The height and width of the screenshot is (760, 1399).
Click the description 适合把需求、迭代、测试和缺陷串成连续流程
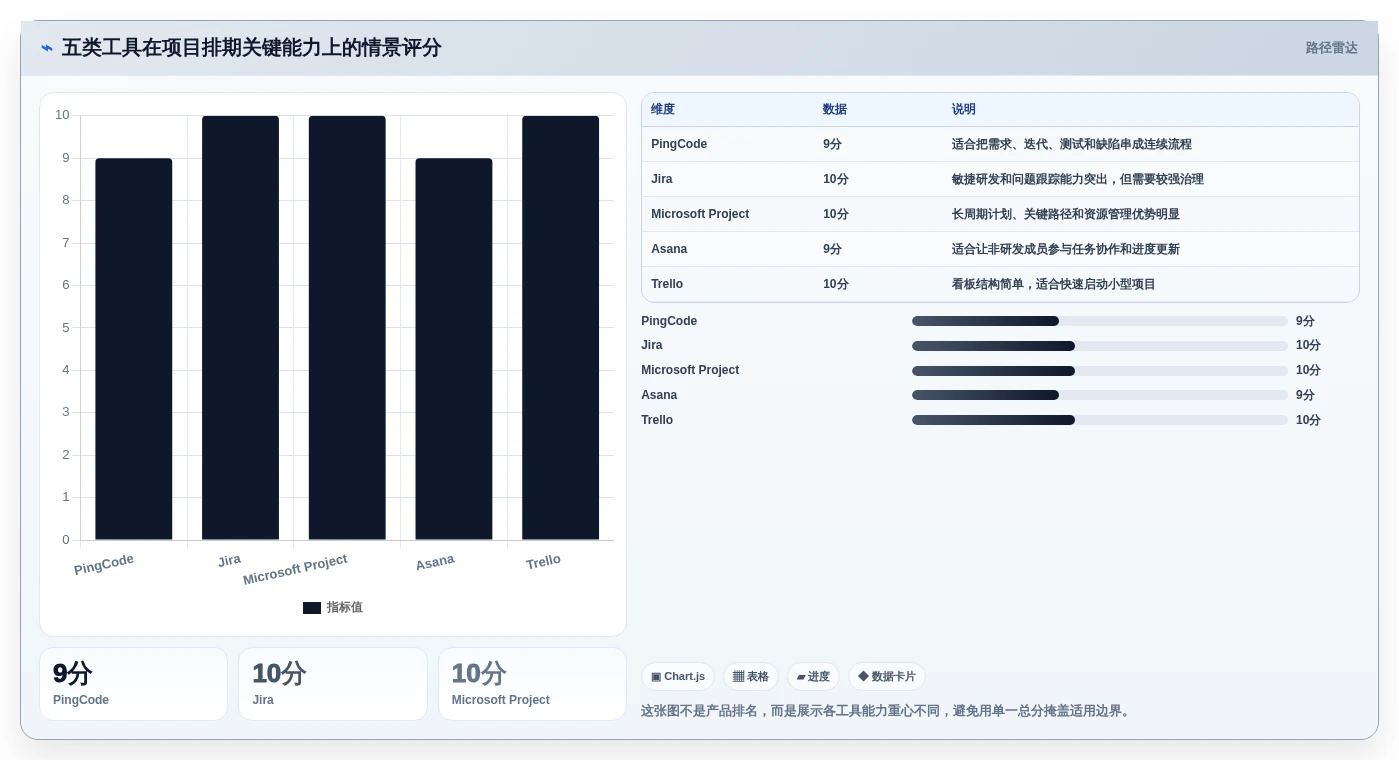[x=1072, y=144]
